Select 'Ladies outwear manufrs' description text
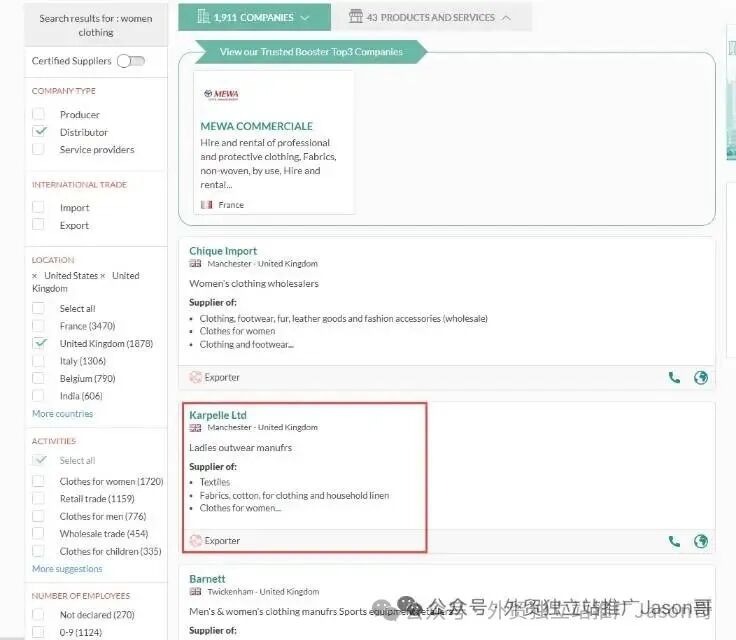The height and width of the screenshot is (640, 736). 240,447
